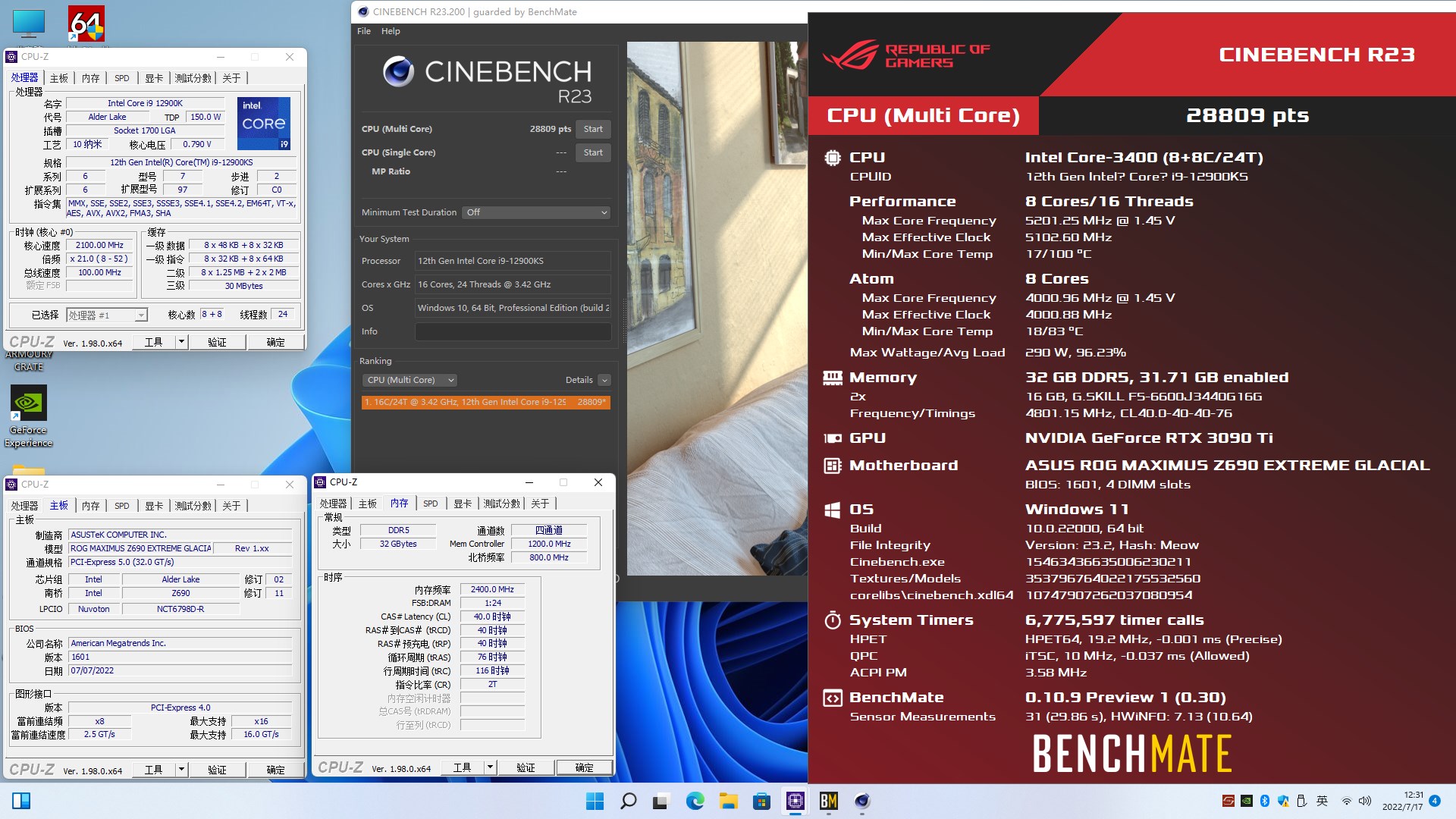
Task: Expand ranking Details dropdown arrow
Action: pos(604,380)
